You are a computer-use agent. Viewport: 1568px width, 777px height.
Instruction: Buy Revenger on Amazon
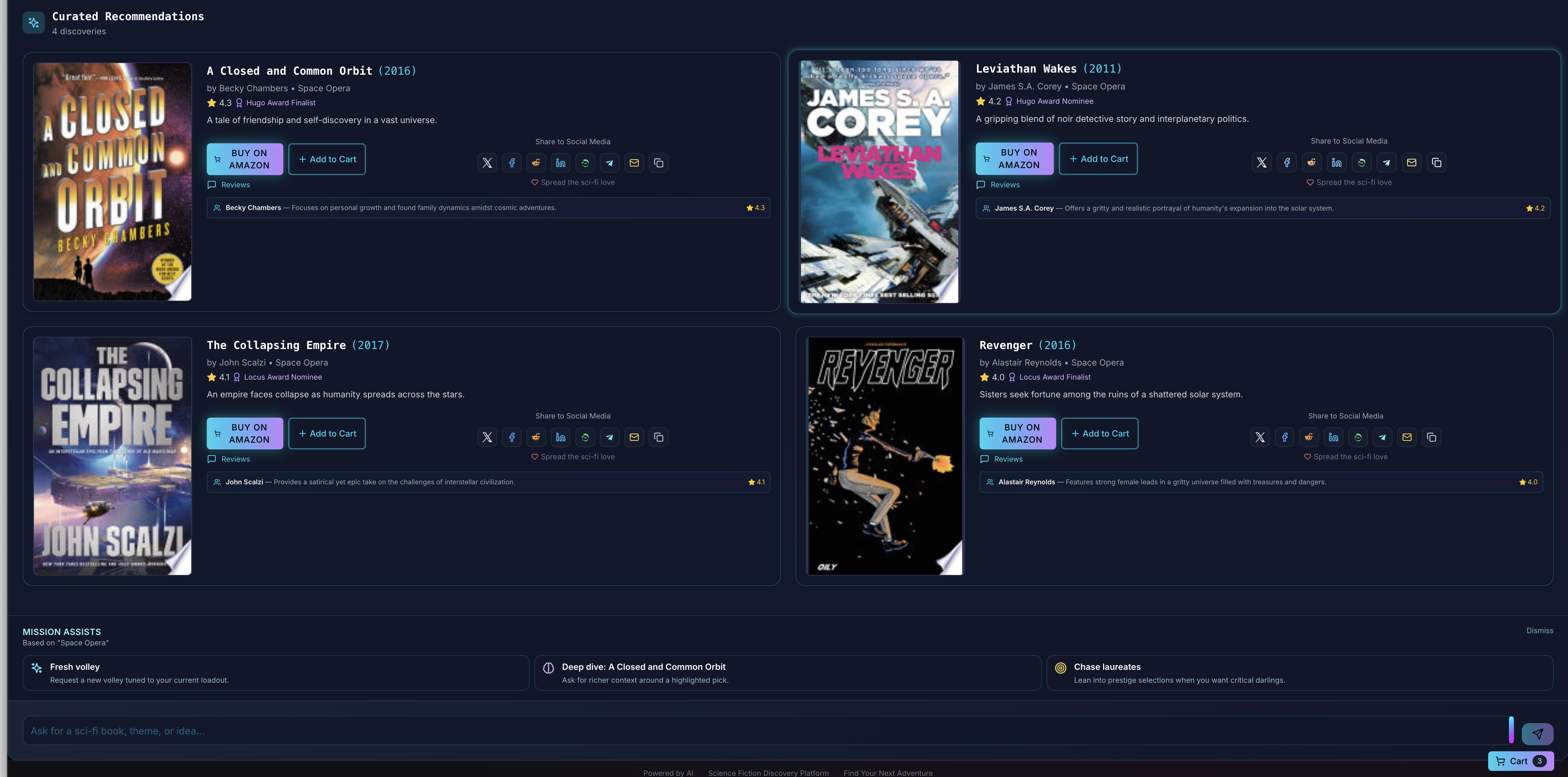pyautogui.click(x=1018, y=434)
